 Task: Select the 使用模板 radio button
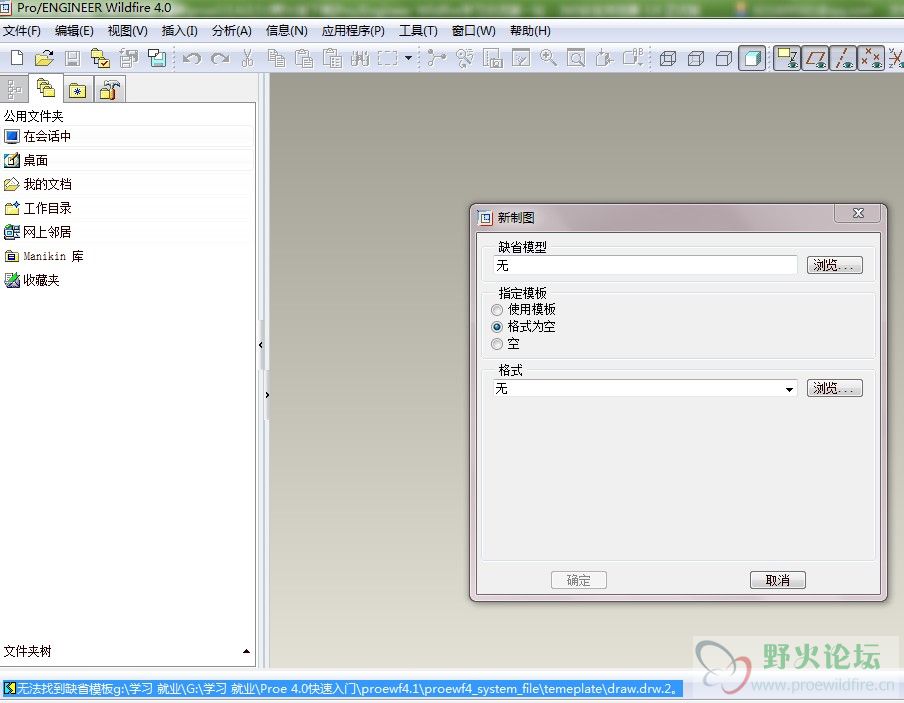click(x=497, y=310)
